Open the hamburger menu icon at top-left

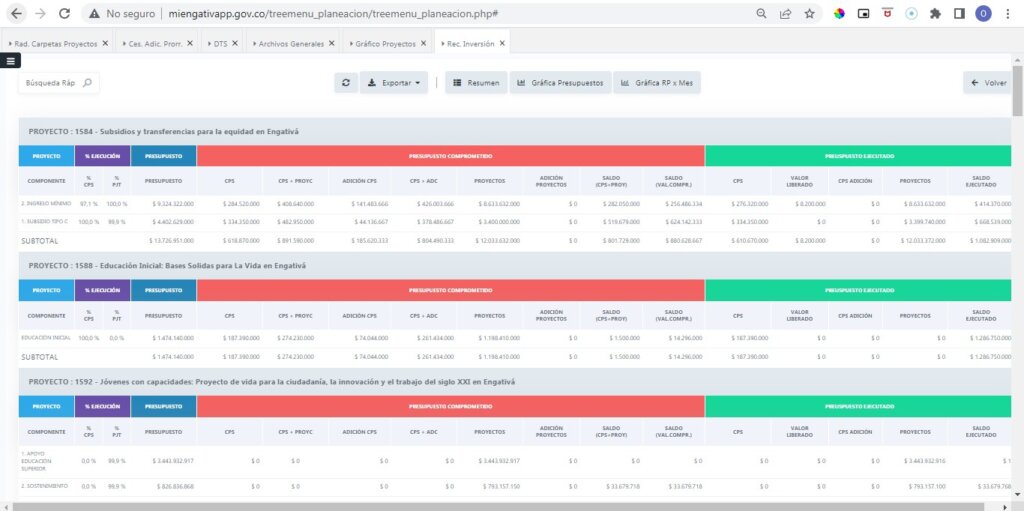click(10, 61)
